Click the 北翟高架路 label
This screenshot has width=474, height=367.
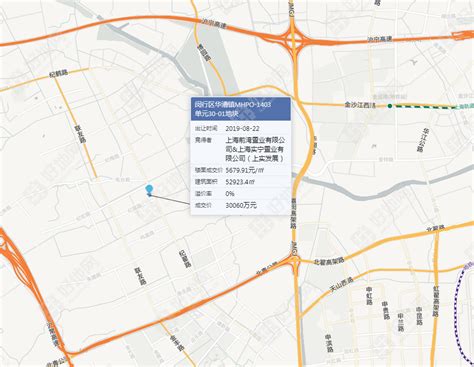pos(329,261)
